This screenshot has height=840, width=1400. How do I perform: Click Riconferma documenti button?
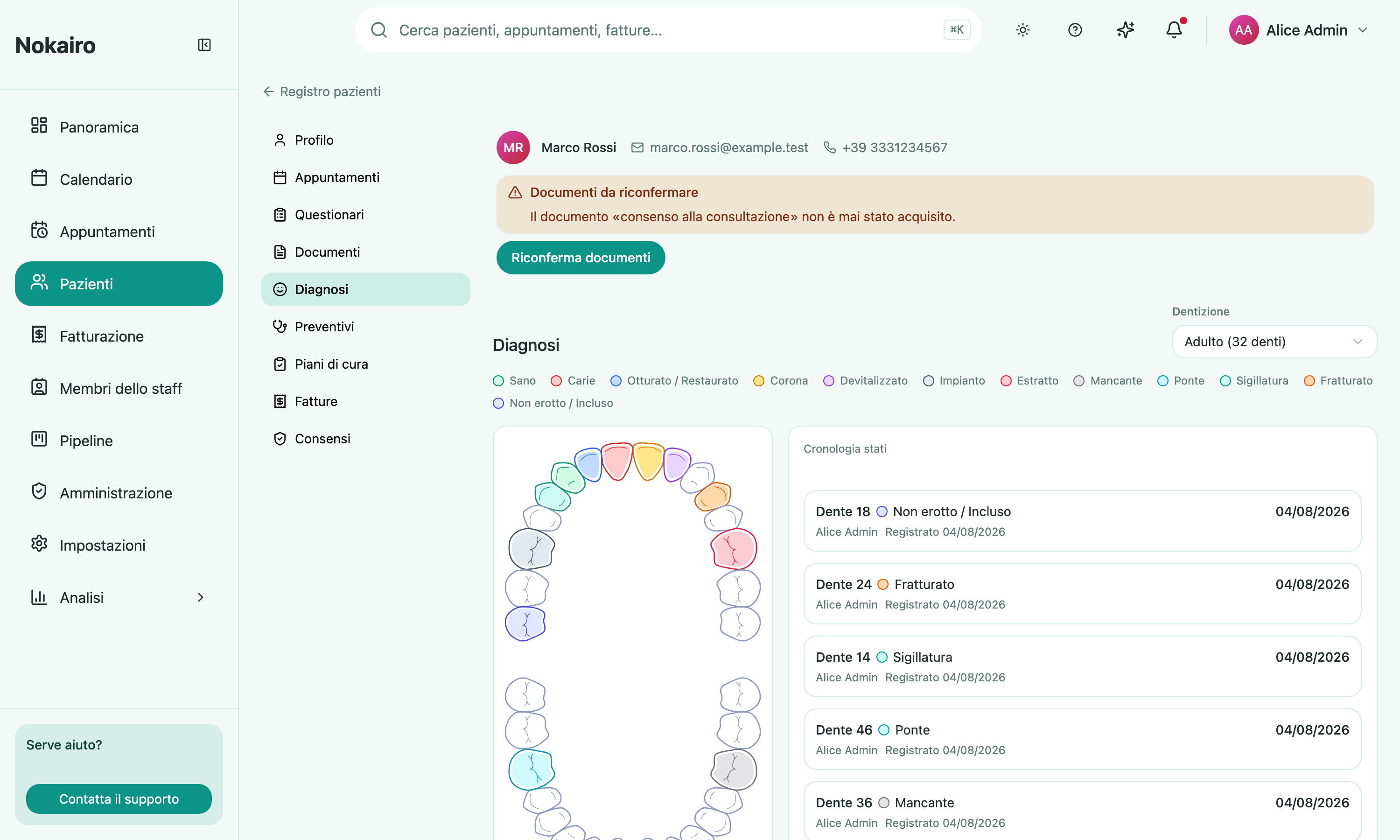click(581, 258)
